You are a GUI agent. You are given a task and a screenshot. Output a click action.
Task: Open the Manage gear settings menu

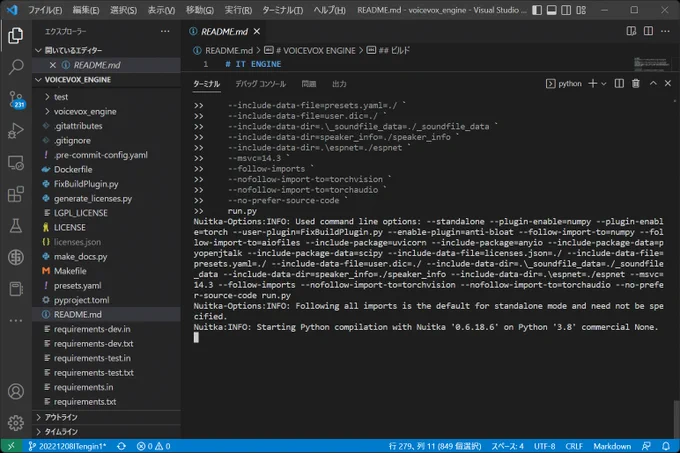[x=16, y=423]
